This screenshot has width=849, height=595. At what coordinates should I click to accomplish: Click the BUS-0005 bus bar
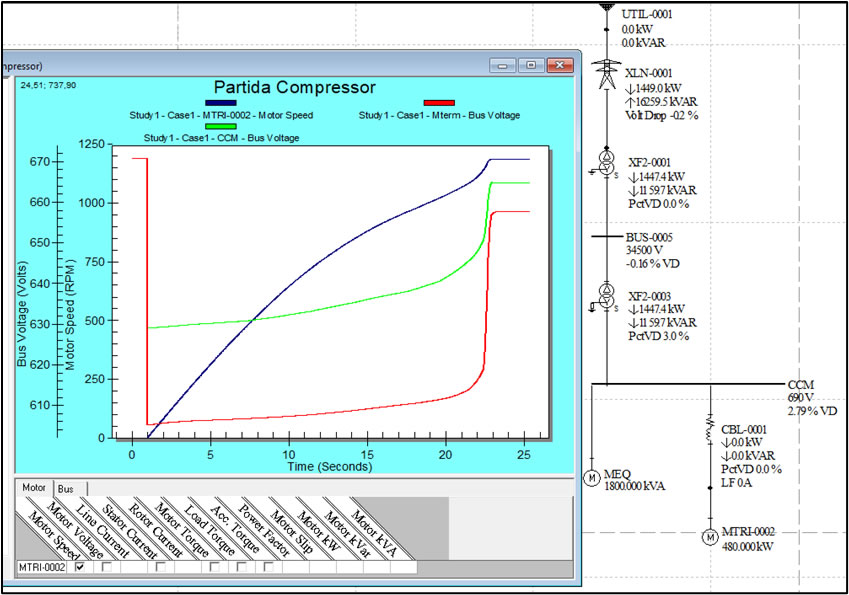coord(605,237)
